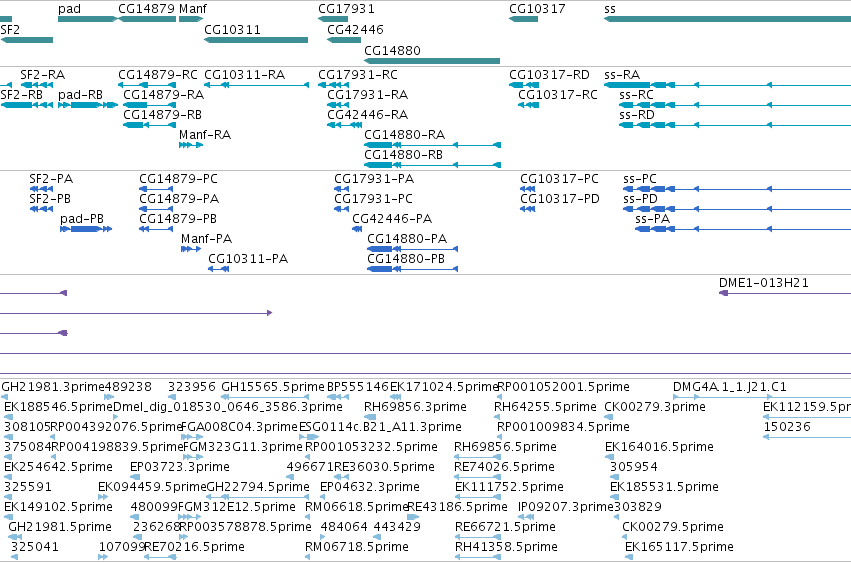This screenshot has height=562, width=851.
Task: Select transcript label CG10317-RD
Action: [x=549, y=74]
